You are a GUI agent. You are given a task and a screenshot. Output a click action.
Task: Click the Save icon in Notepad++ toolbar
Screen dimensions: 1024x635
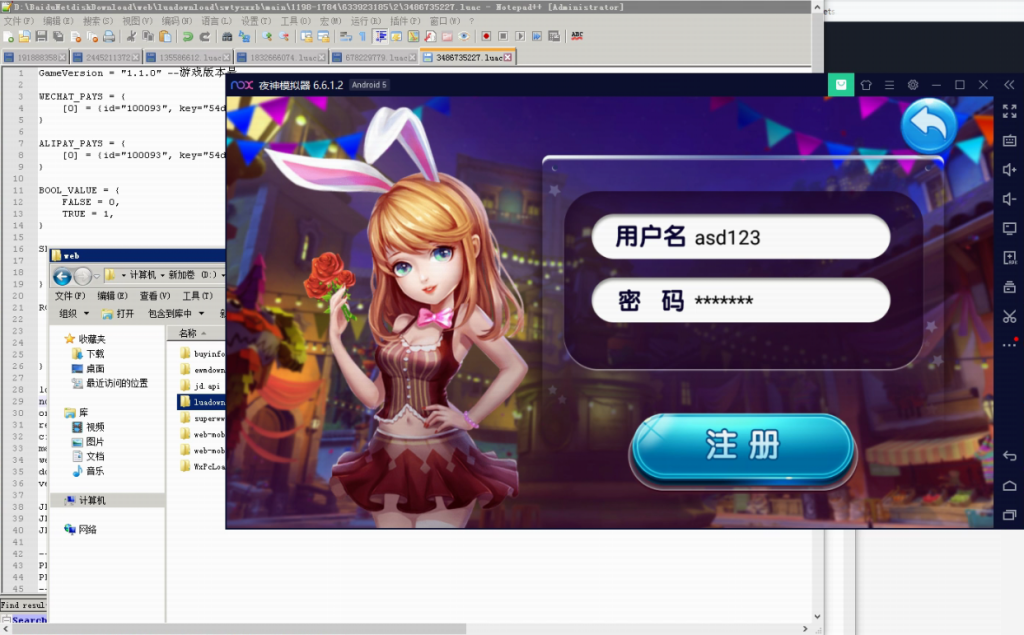click(x=41, y=37)
